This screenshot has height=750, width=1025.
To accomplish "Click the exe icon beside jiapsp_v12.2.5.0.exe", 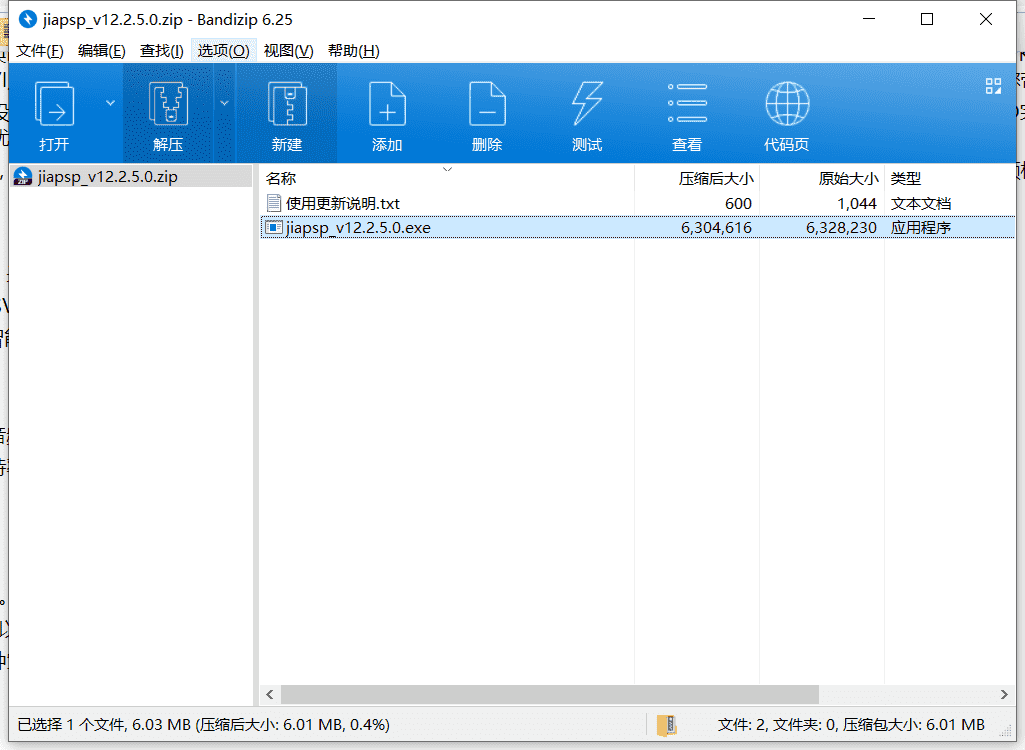I will pos(274,228).
